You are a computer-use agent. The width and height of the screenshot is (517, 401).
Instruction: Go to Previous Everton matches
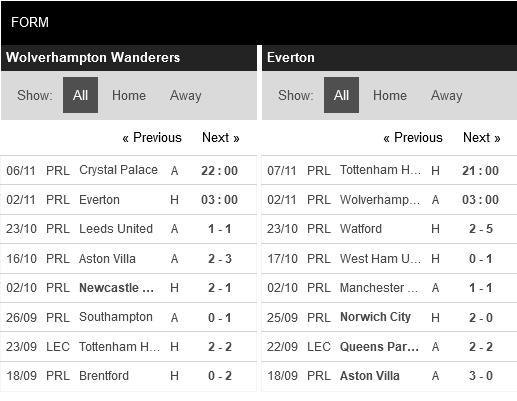[413, 137]
